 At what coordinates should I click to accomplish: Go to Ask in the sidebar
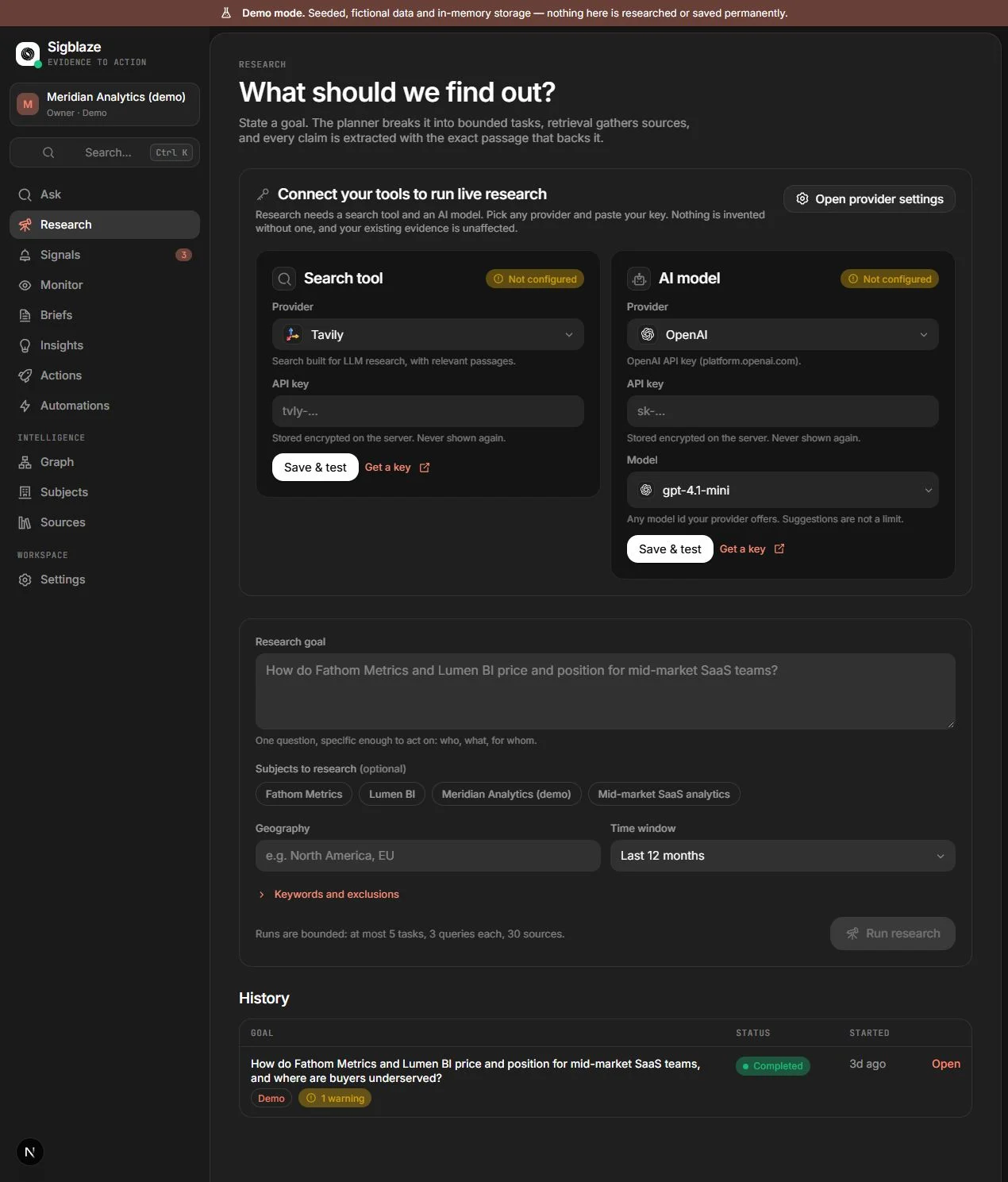[105, 194]
